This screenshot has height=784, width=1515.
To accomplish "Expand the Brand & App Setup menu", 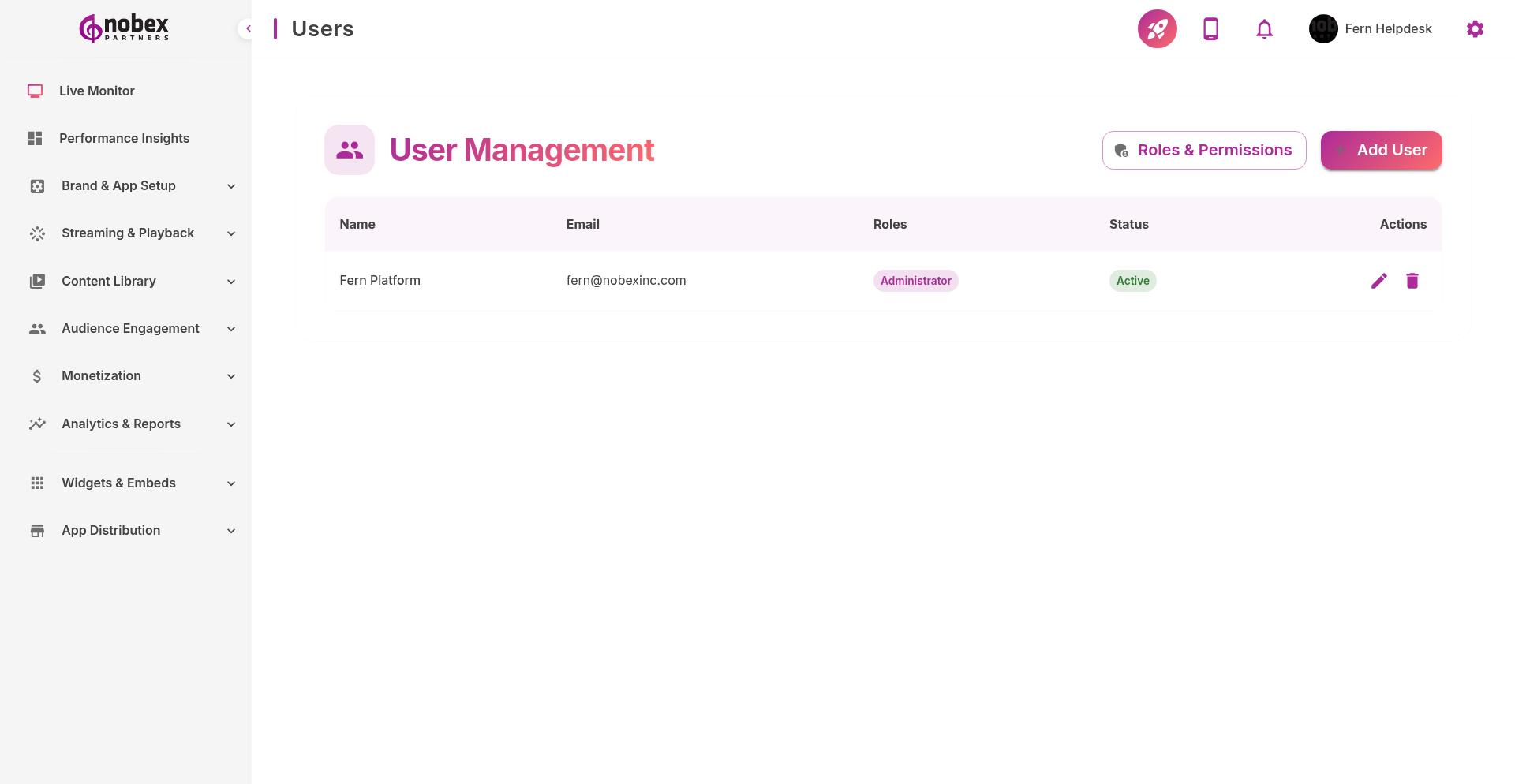I will click(118, 185).
